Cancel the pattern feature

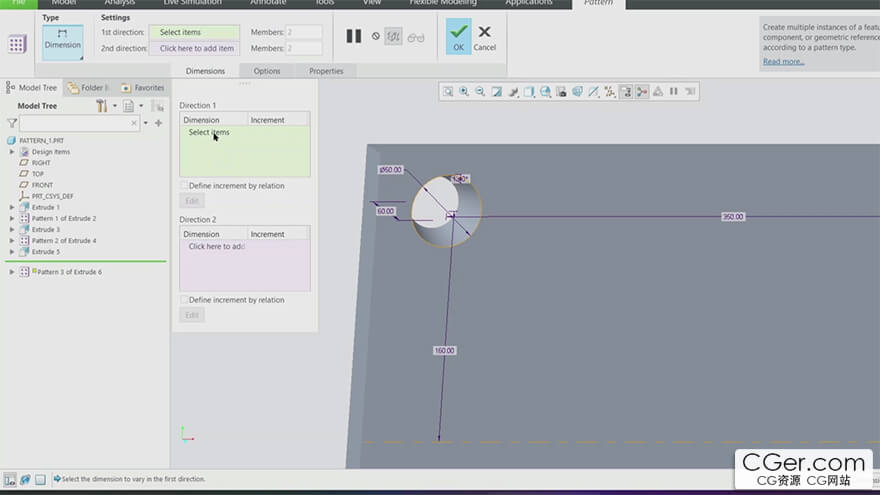click(484, 36)
